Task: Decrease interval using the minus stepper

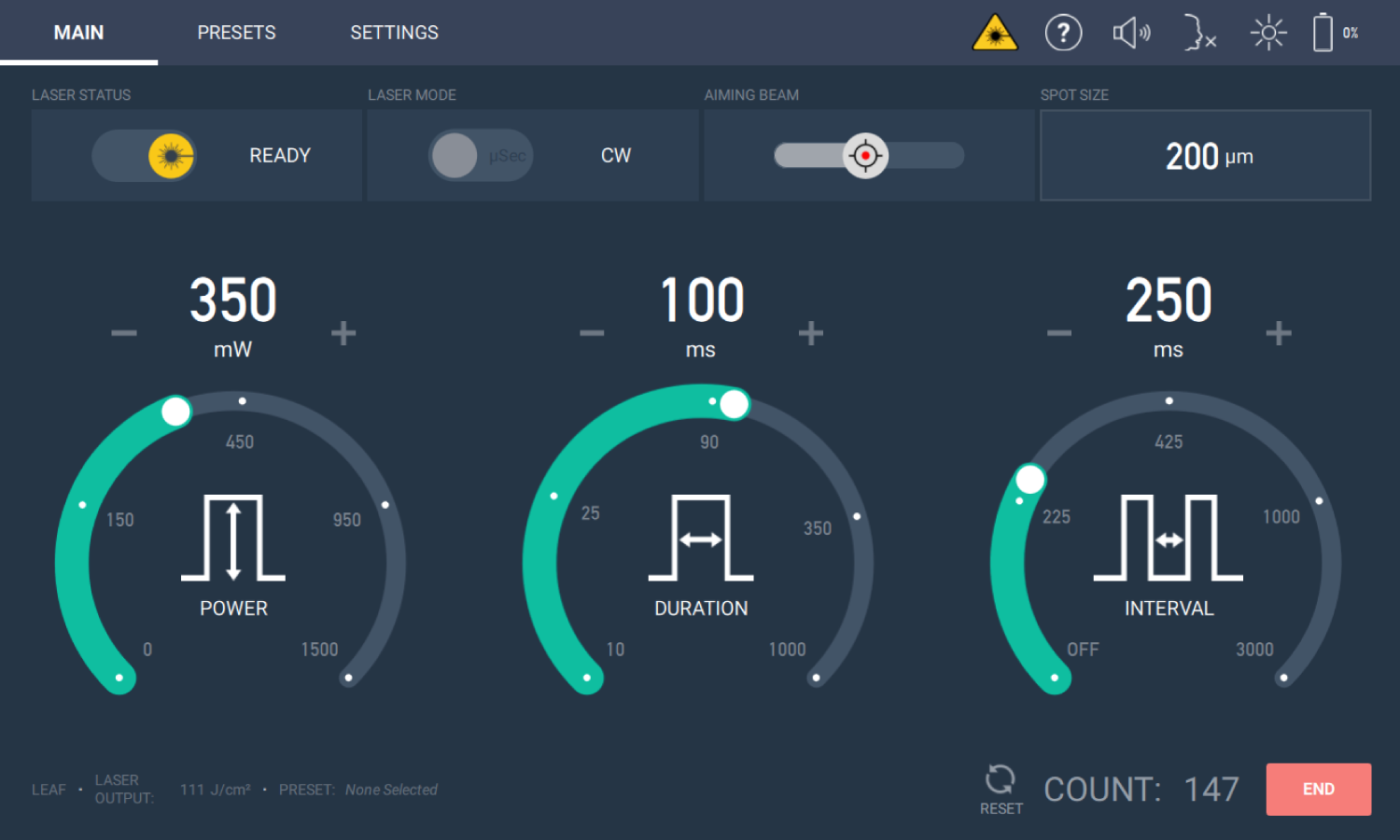Action: tap(1058, 331)
